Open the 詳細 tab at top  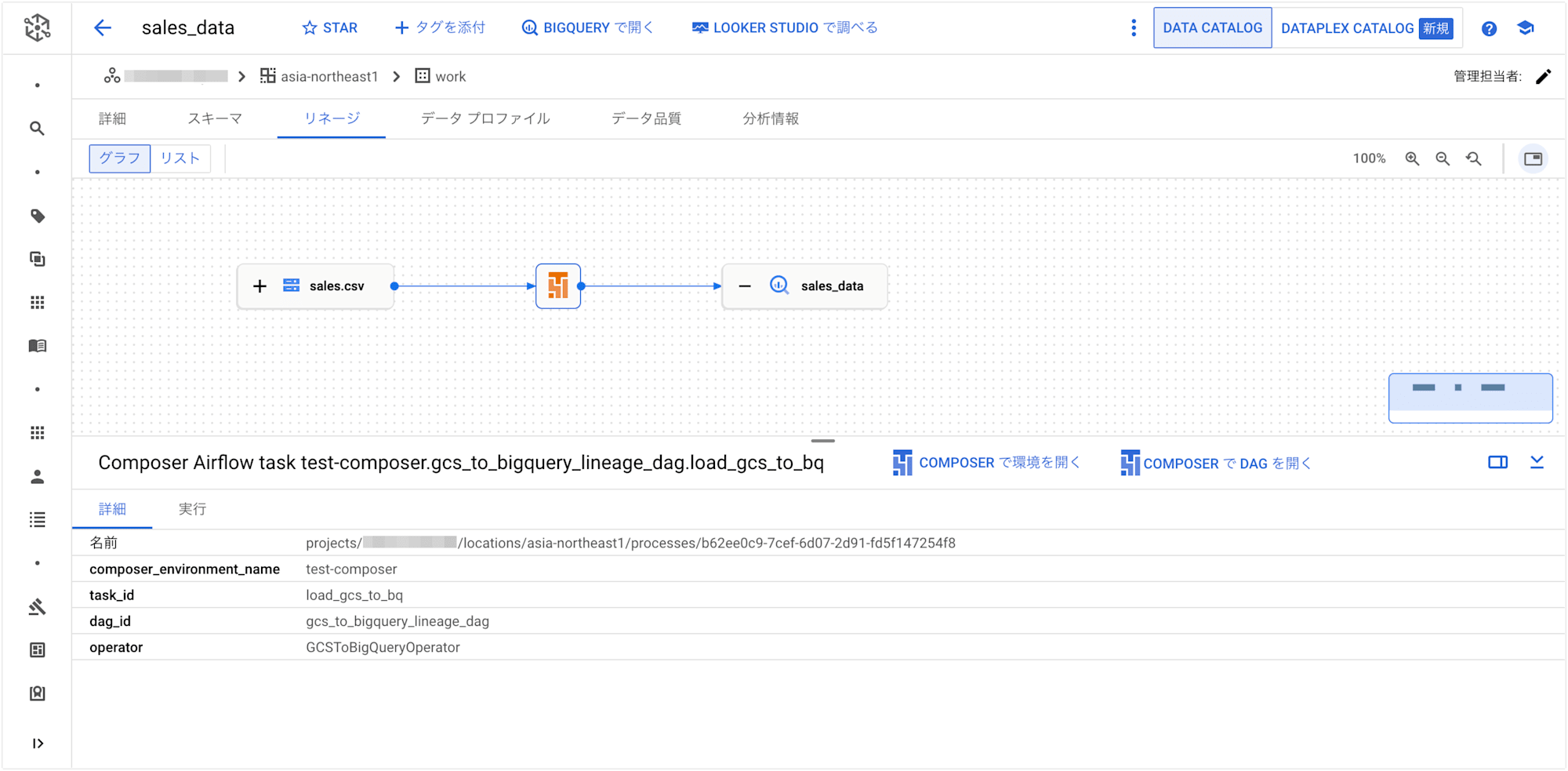click(112, 118)
